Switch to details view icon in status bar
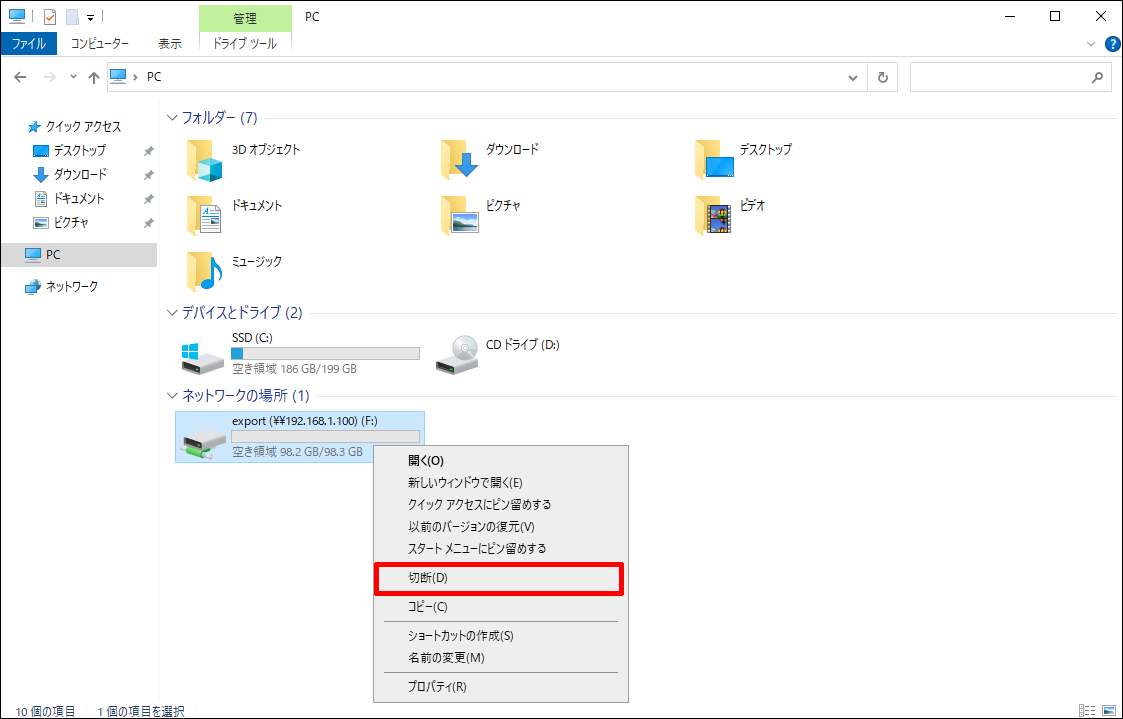 [x=1086, y=710]
